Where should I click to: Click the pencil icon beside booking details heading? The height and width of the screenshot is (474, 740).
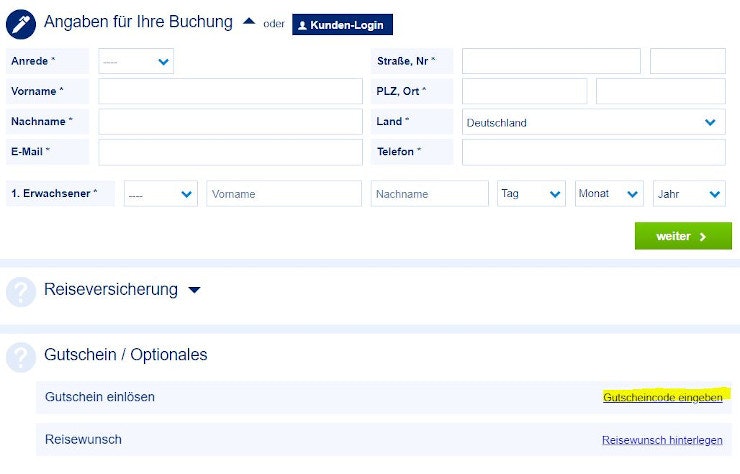21,23
